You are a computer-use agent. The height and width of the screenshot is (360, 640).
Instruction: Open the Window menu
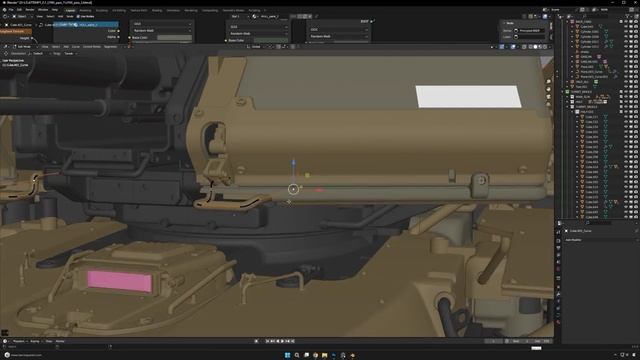[x=43, y=10]
